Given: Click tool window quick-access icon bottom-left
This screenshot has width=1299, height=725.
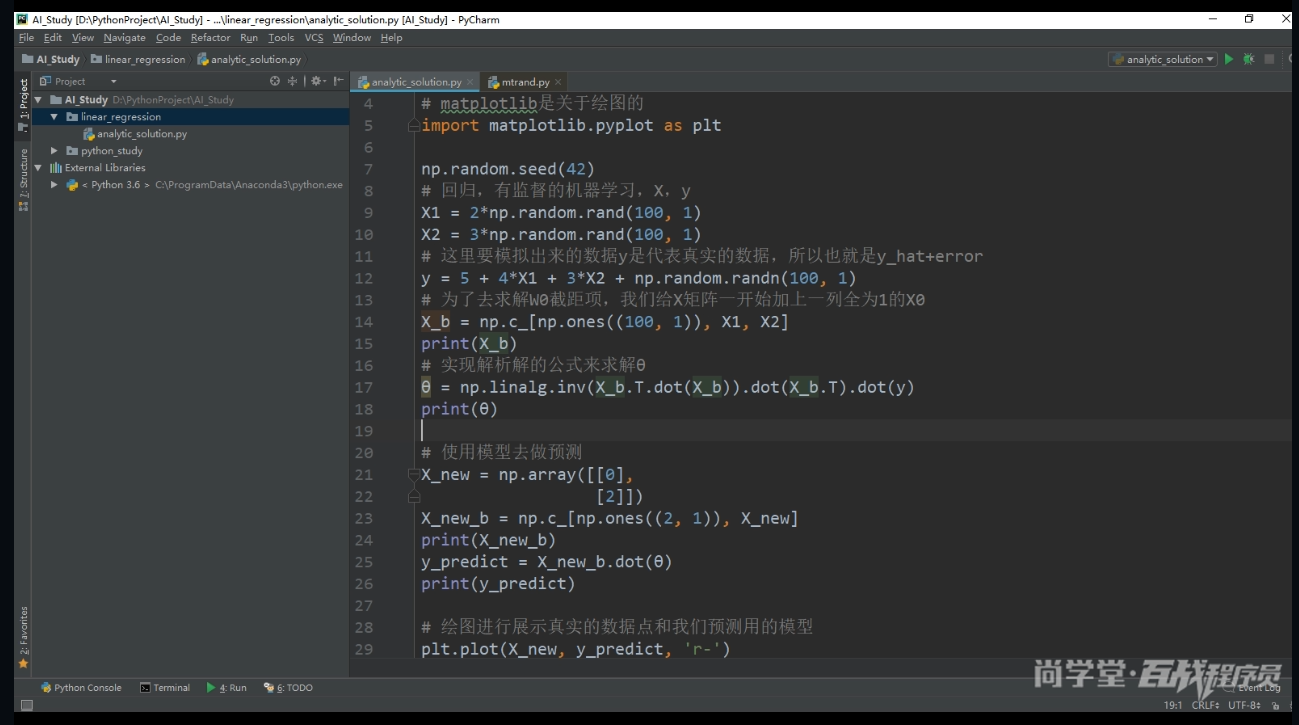Looking at the screenshot, I should click(x=27, y=705).
